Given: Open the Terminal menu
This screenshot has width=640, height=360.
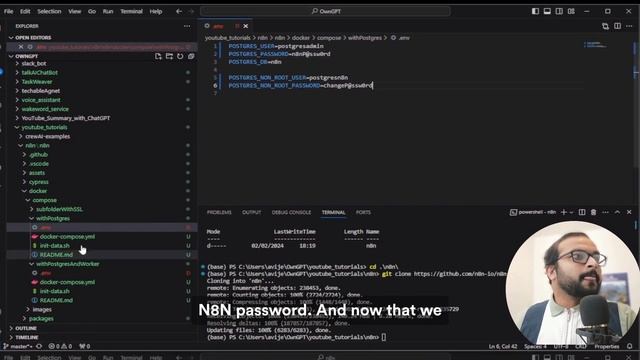Looking at the screenshot, I should (131, 11).
